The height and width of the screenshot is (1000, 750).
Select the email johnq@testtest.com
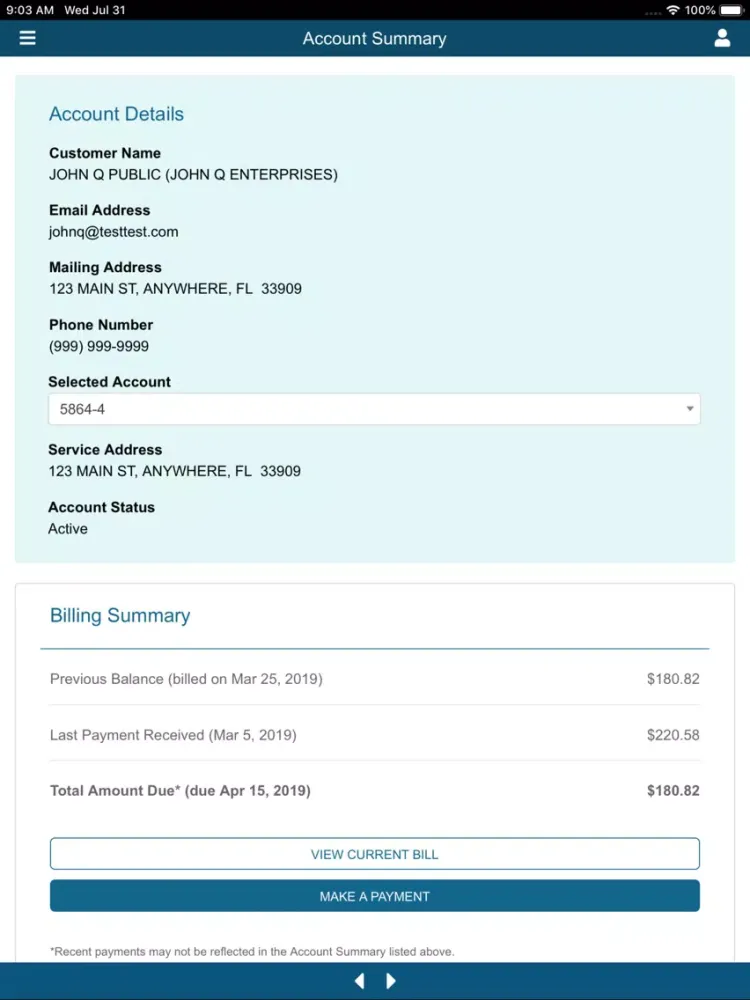pyautogui.click(x=114, y=232)
